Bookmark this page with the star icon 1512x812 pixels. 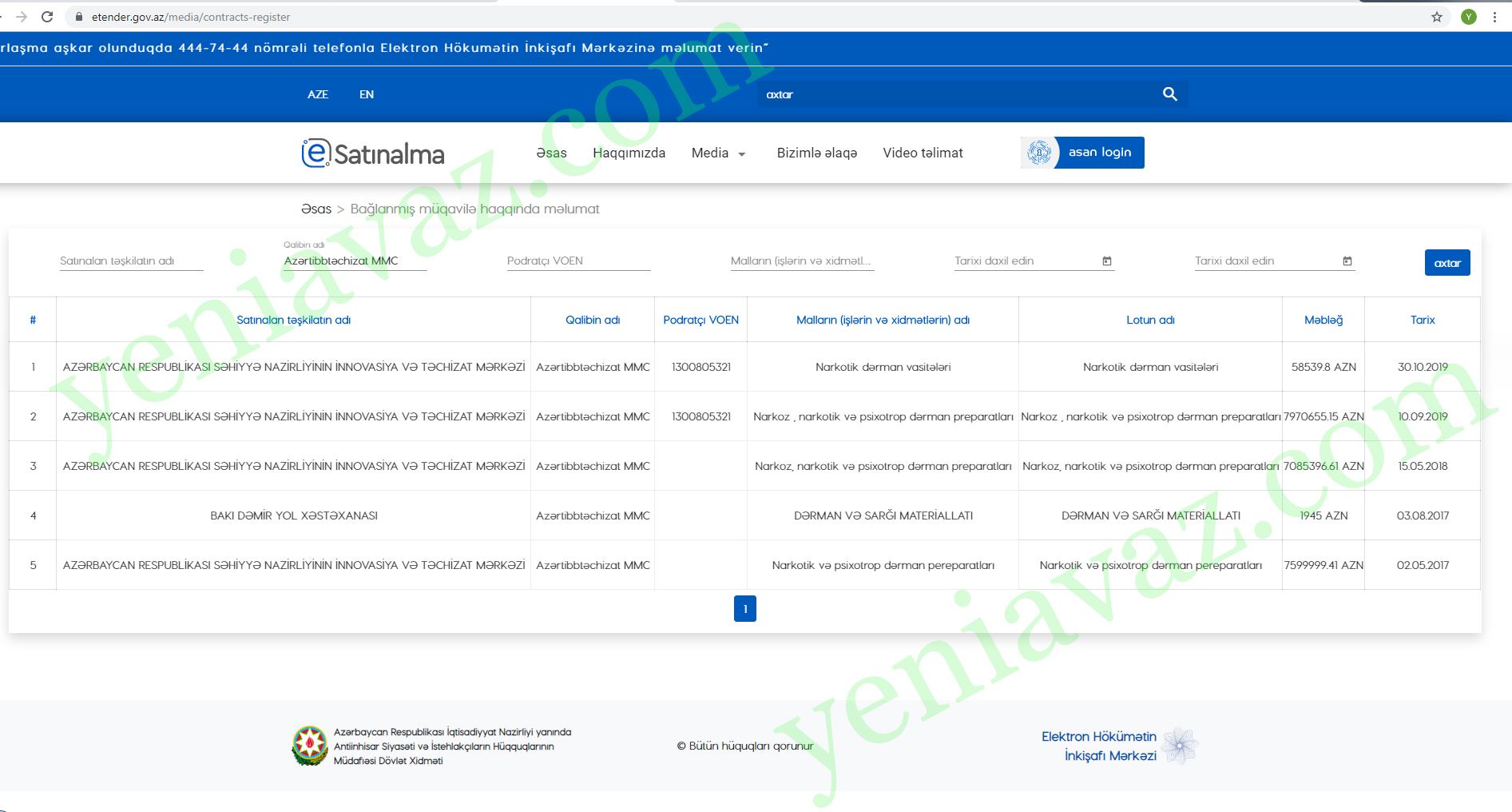pos(1437,17)
